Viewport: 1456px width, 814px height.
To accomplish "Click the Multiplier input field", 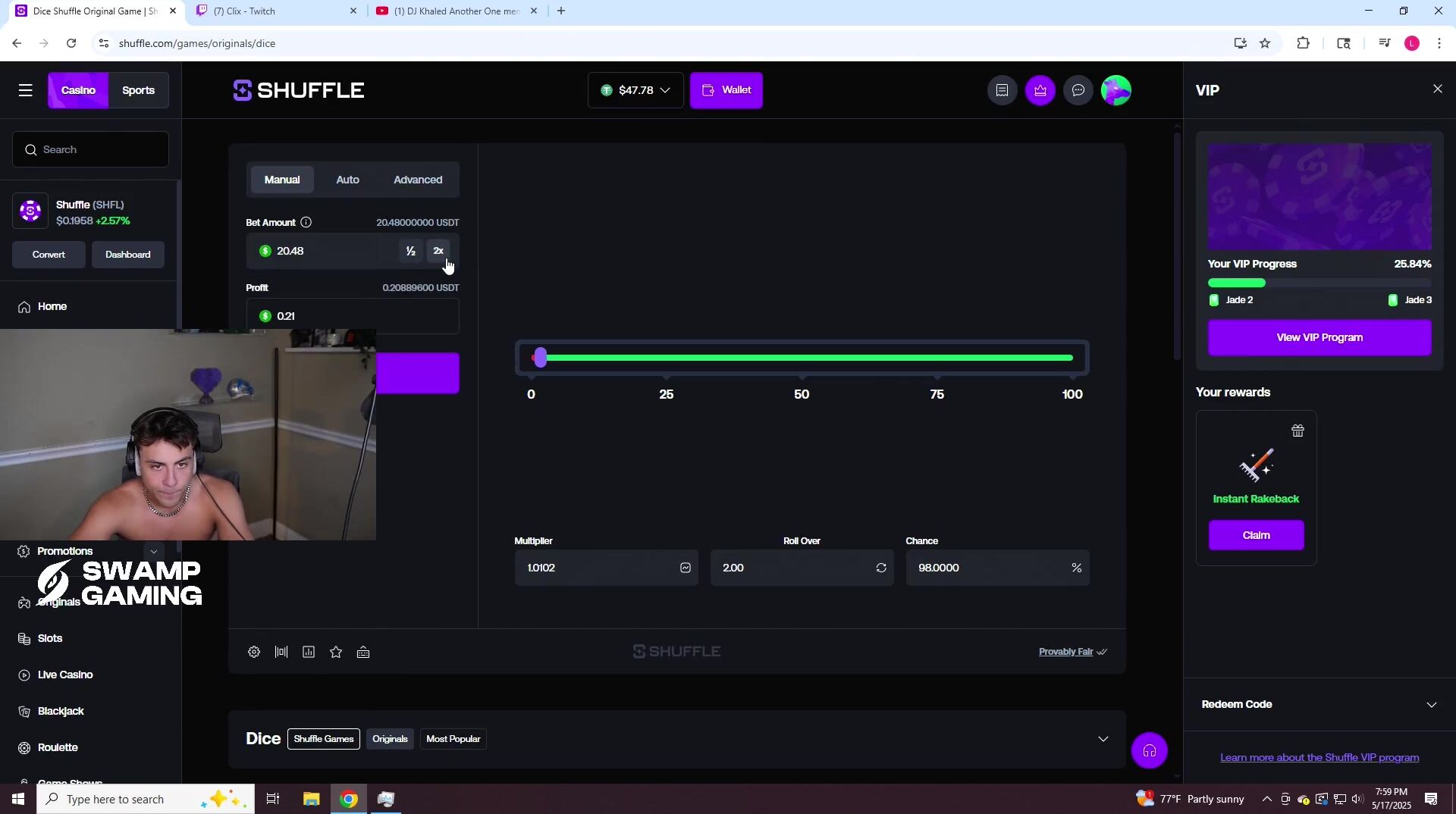I will point(606,568).
